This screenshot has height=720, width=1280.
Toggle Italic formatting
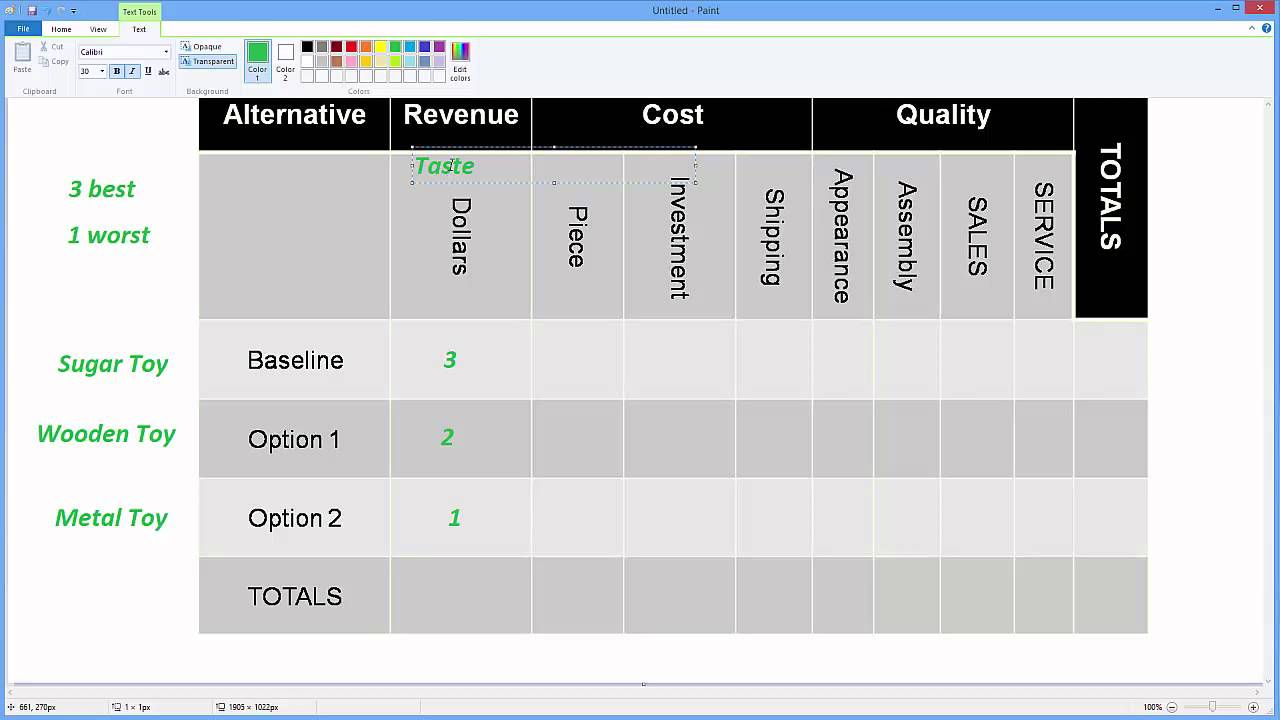click(x=132, y=71)
